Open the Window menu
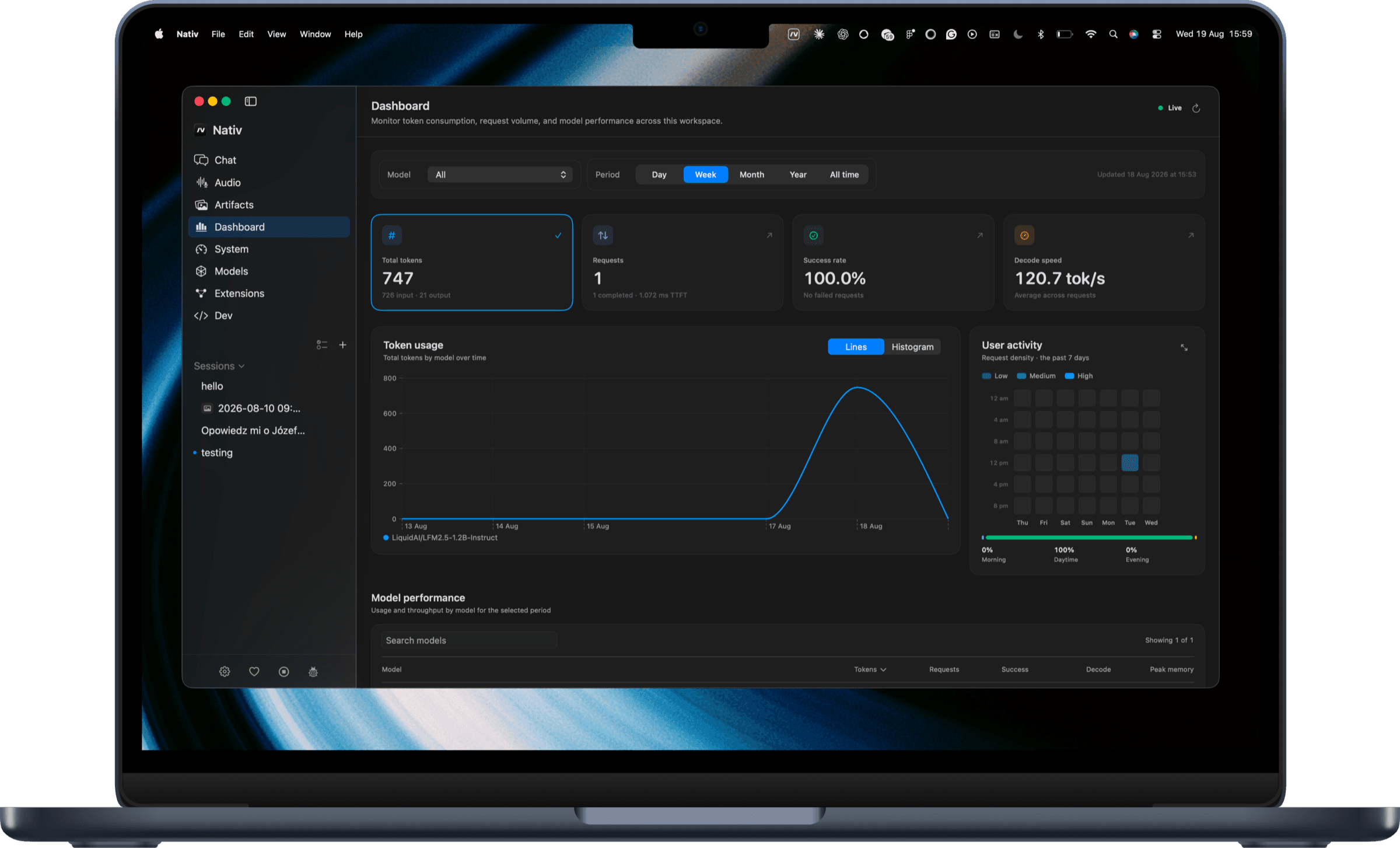Image resolution: width=1400 pixels, height=848 pixels. click(x=316, y=34)
